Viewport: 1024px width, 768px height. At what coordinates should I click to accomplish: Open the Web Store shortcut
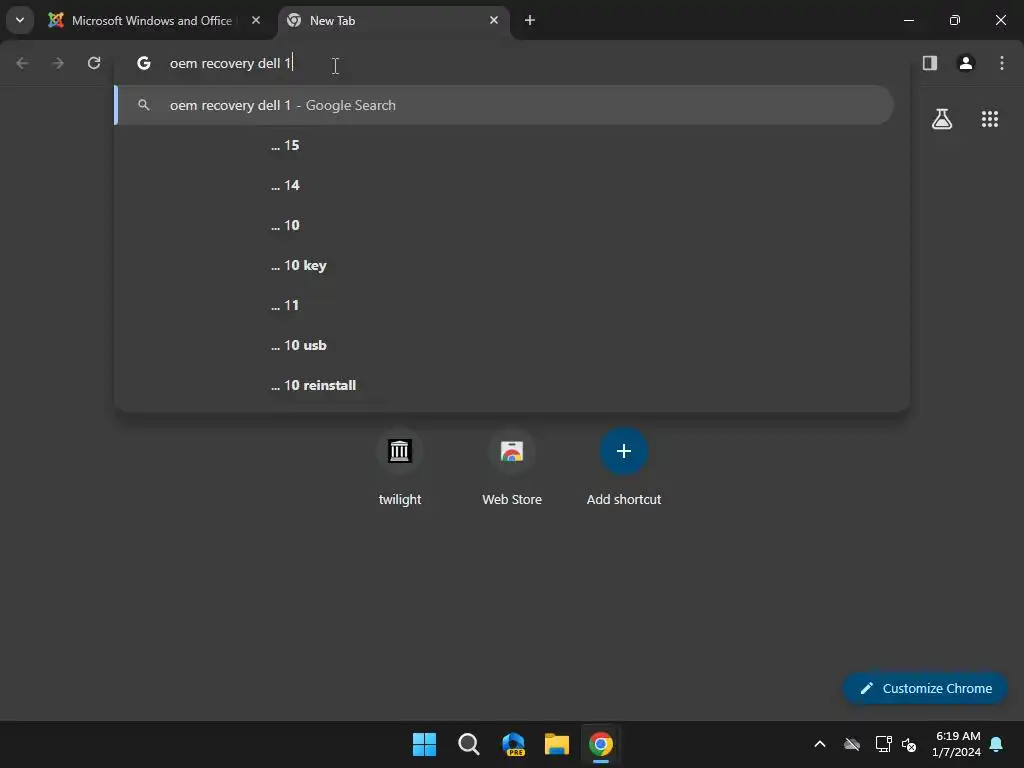tap(512, 468)
